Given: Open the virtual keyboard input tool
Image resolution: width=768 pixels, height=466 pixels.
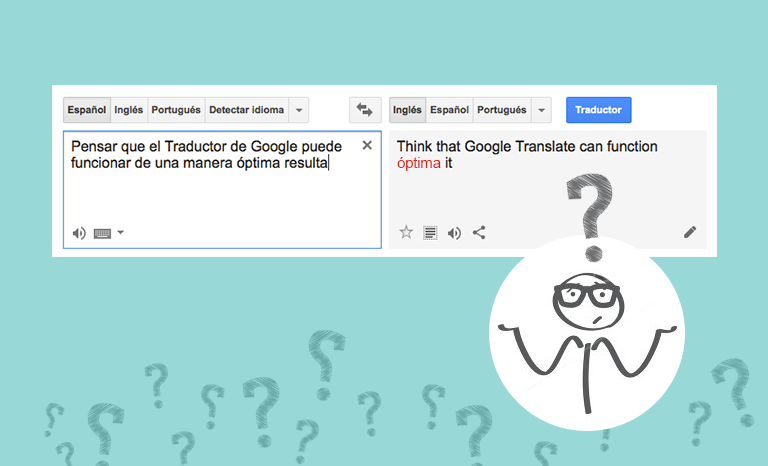Looking at the screenshot, I should tap(102, 233).
